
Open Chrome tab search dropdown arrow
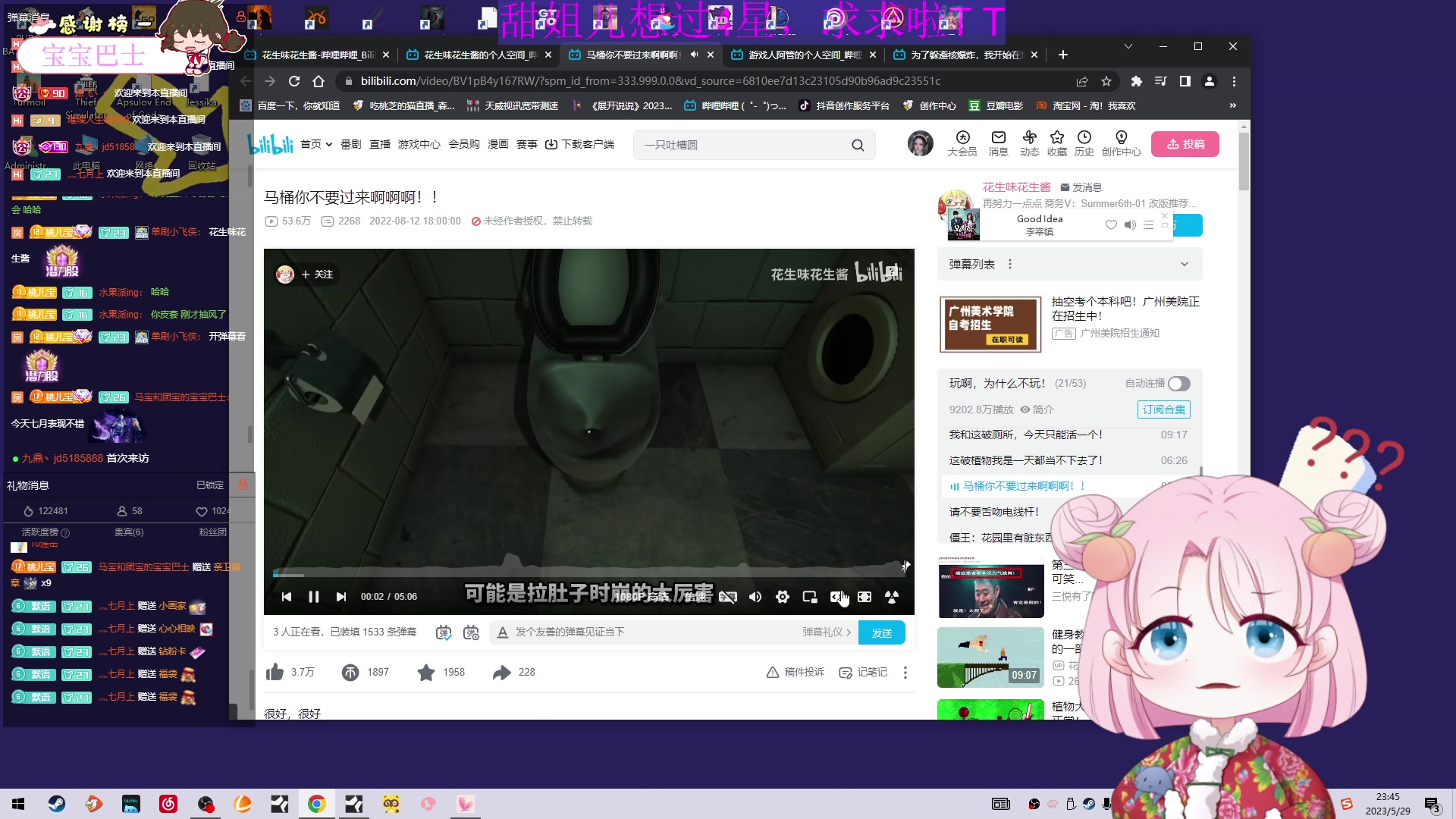coord(1128,46)
